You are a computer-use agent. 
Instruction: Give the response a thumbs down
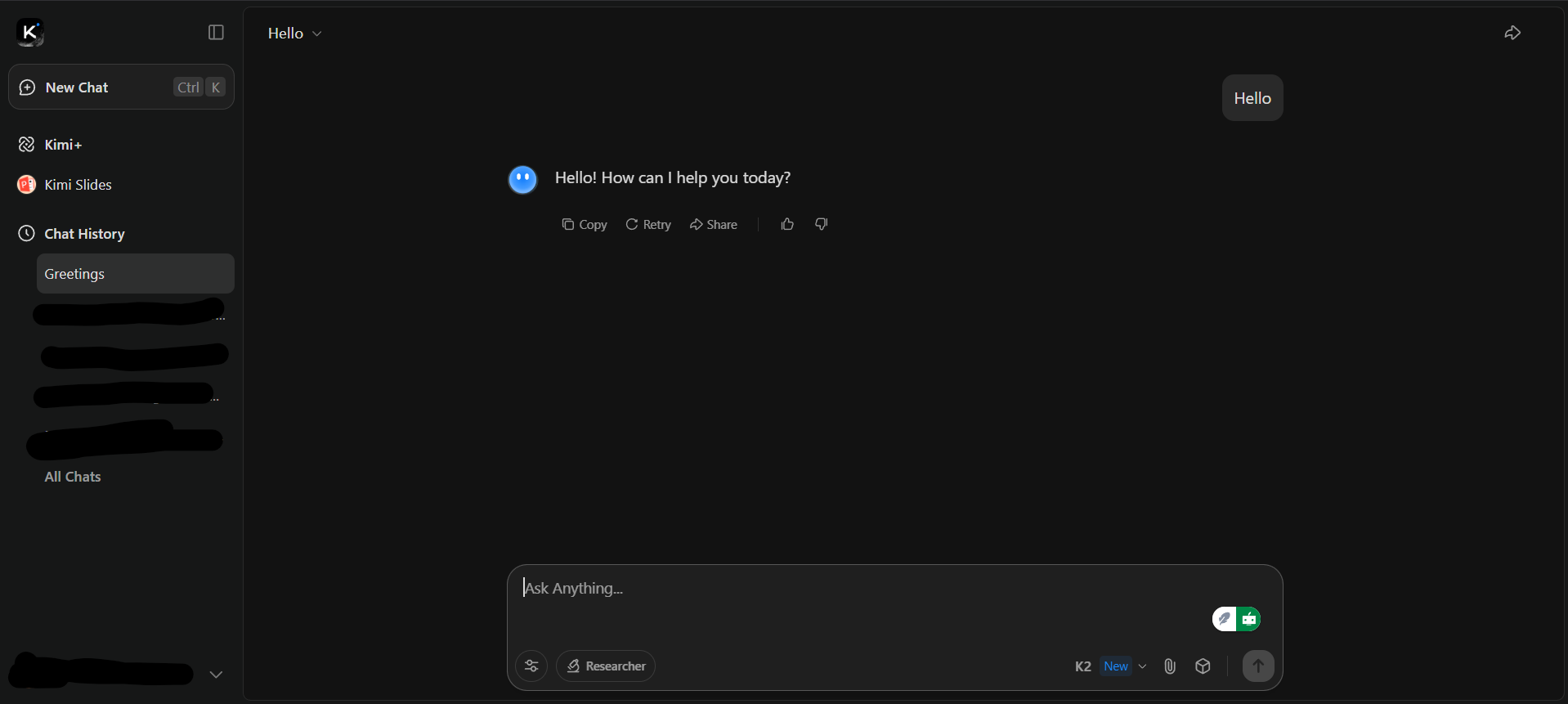coord(822,224)
